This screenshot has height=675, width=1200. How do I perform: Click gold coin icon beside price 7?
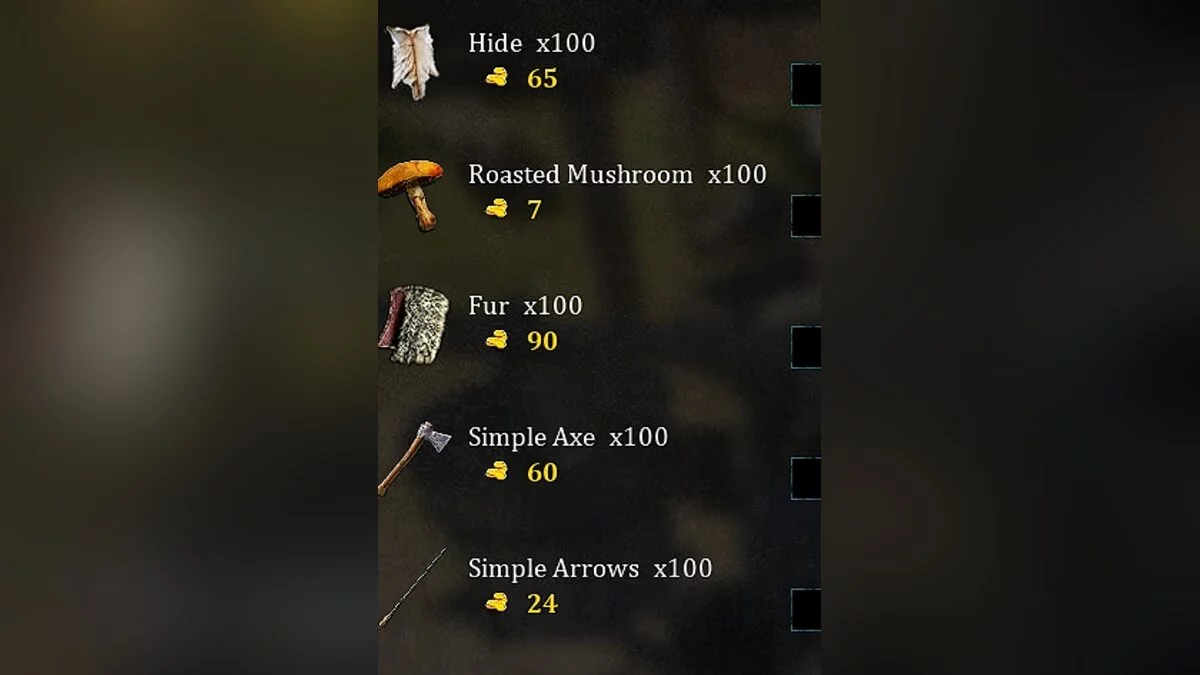point(497,209)
